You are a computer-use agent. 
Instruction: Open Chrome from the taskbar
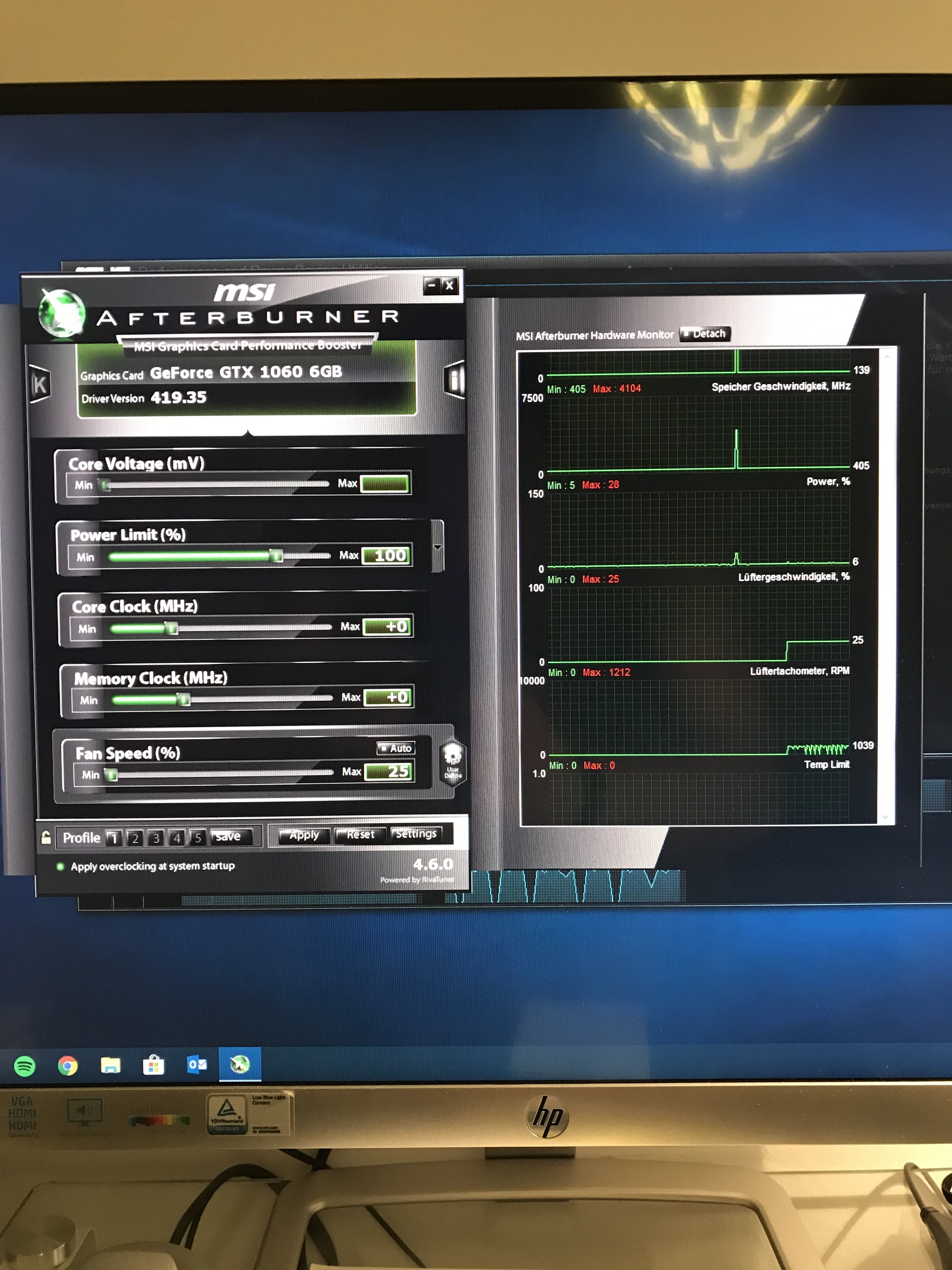[68, 1066]
